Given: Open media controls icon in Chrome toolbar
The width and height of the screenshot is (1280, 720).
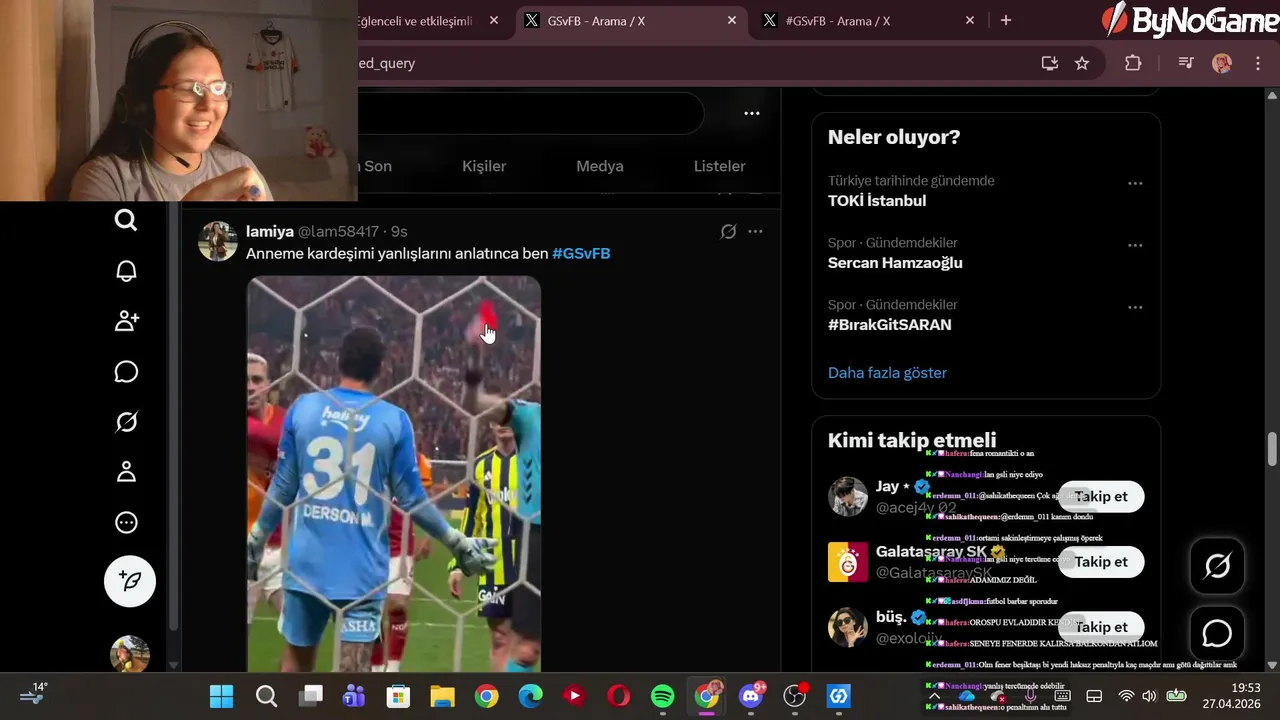Looking at the screenshot, I should [1186, 63].
